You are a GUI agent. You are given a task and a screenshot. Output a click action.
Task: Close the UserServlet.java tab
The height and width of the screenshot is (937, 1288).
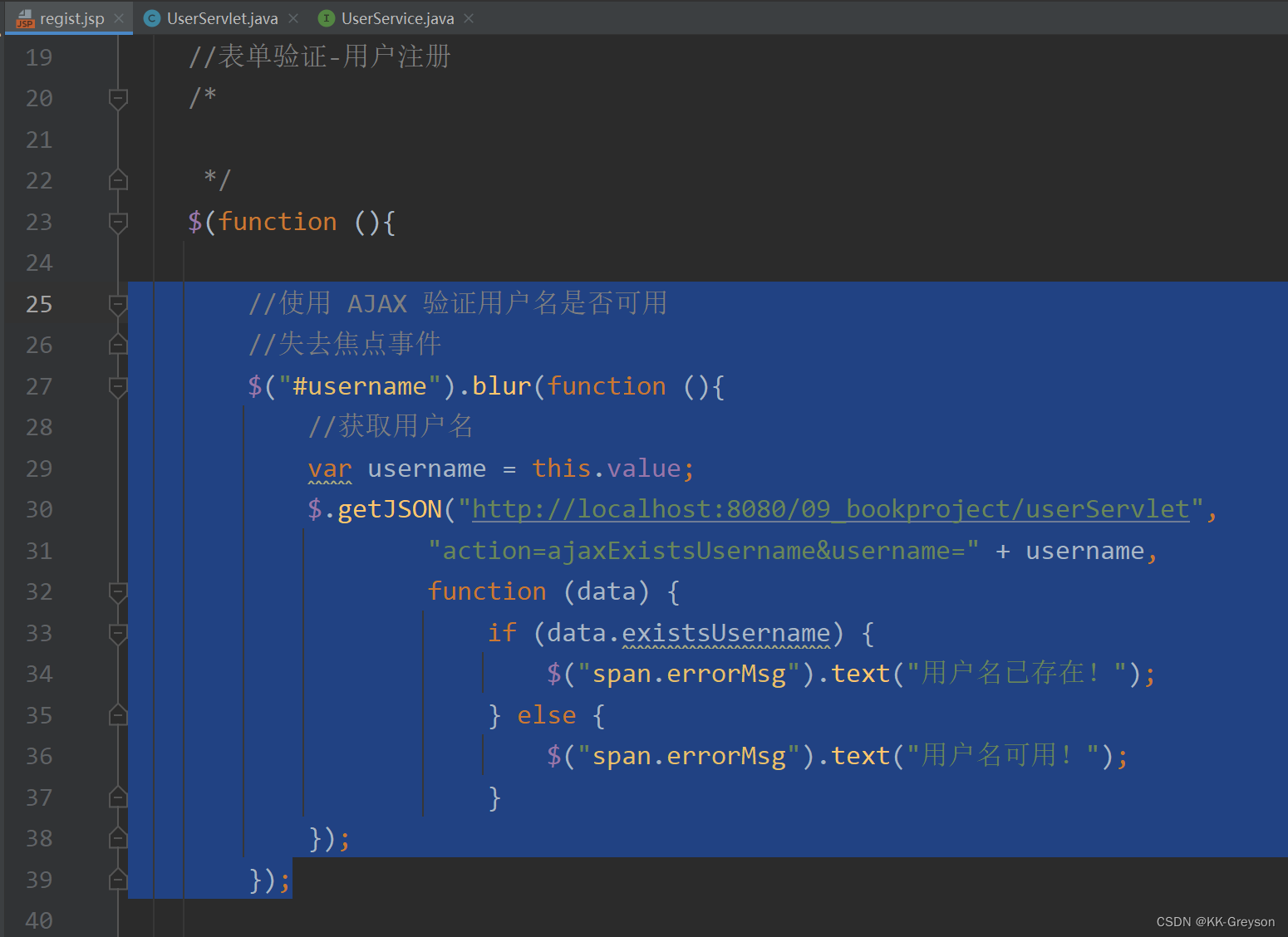[x=293, y=18]
